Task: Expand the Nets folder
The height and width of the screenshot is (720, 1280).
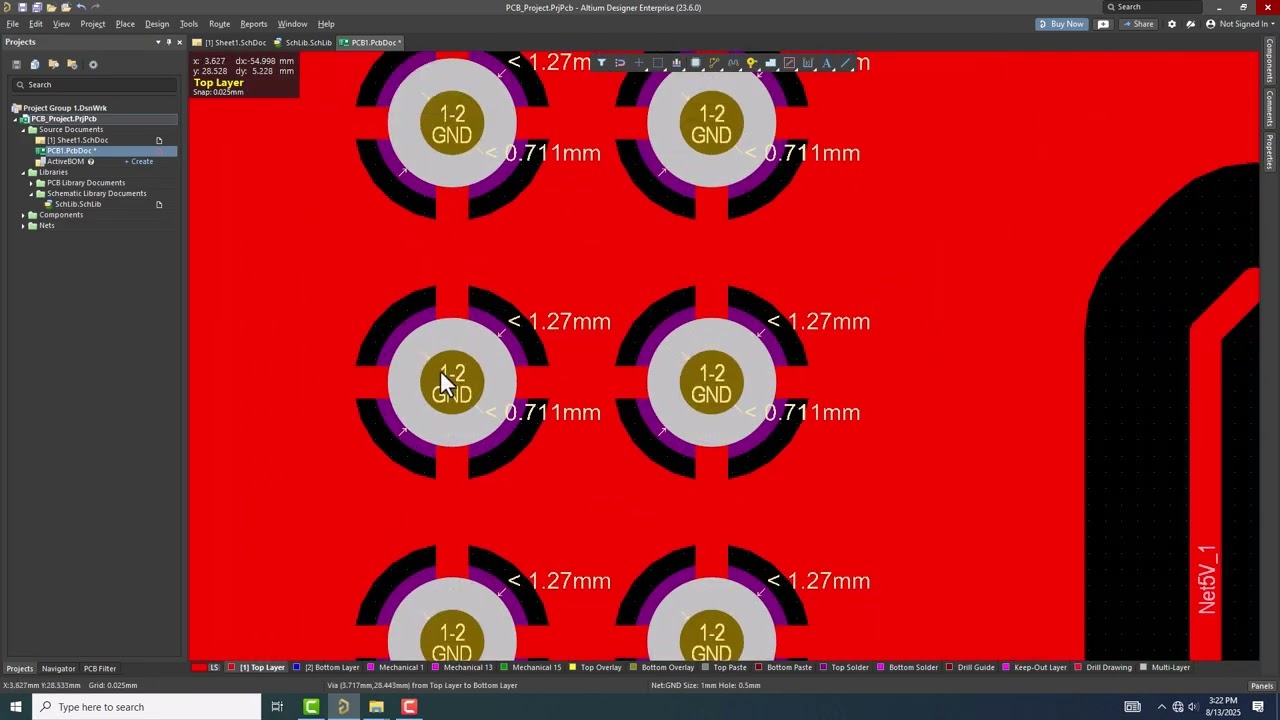Action: 23,226
